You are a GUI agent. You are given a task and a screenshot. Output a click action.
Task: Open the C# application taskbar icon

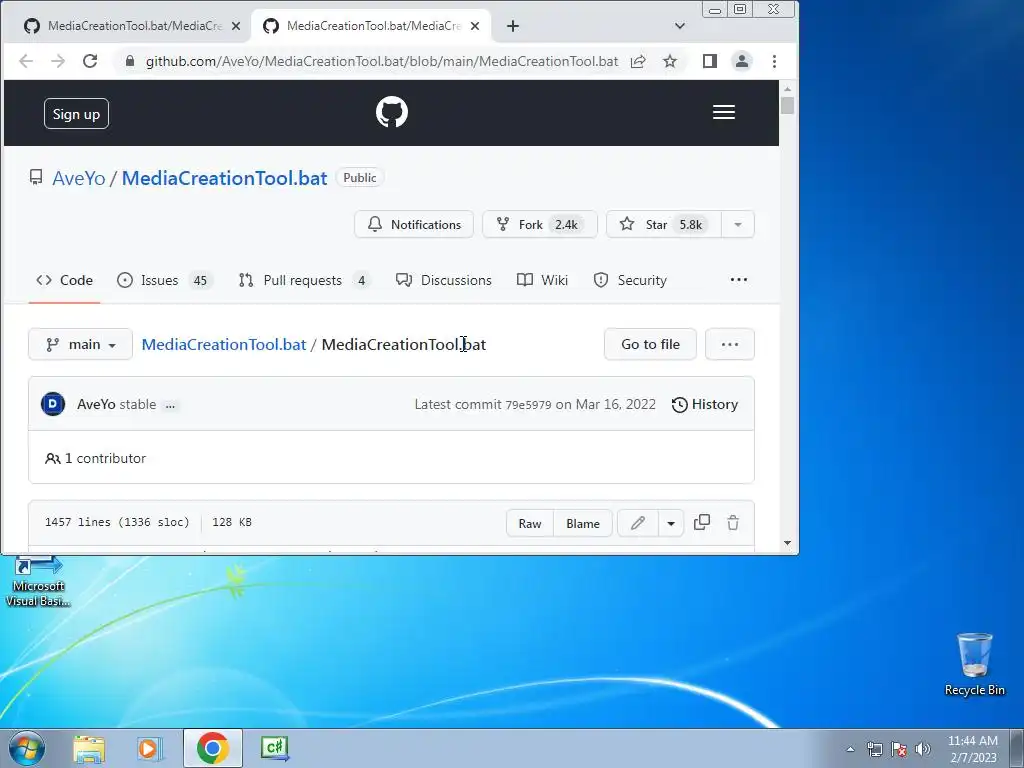pos(274,748)
